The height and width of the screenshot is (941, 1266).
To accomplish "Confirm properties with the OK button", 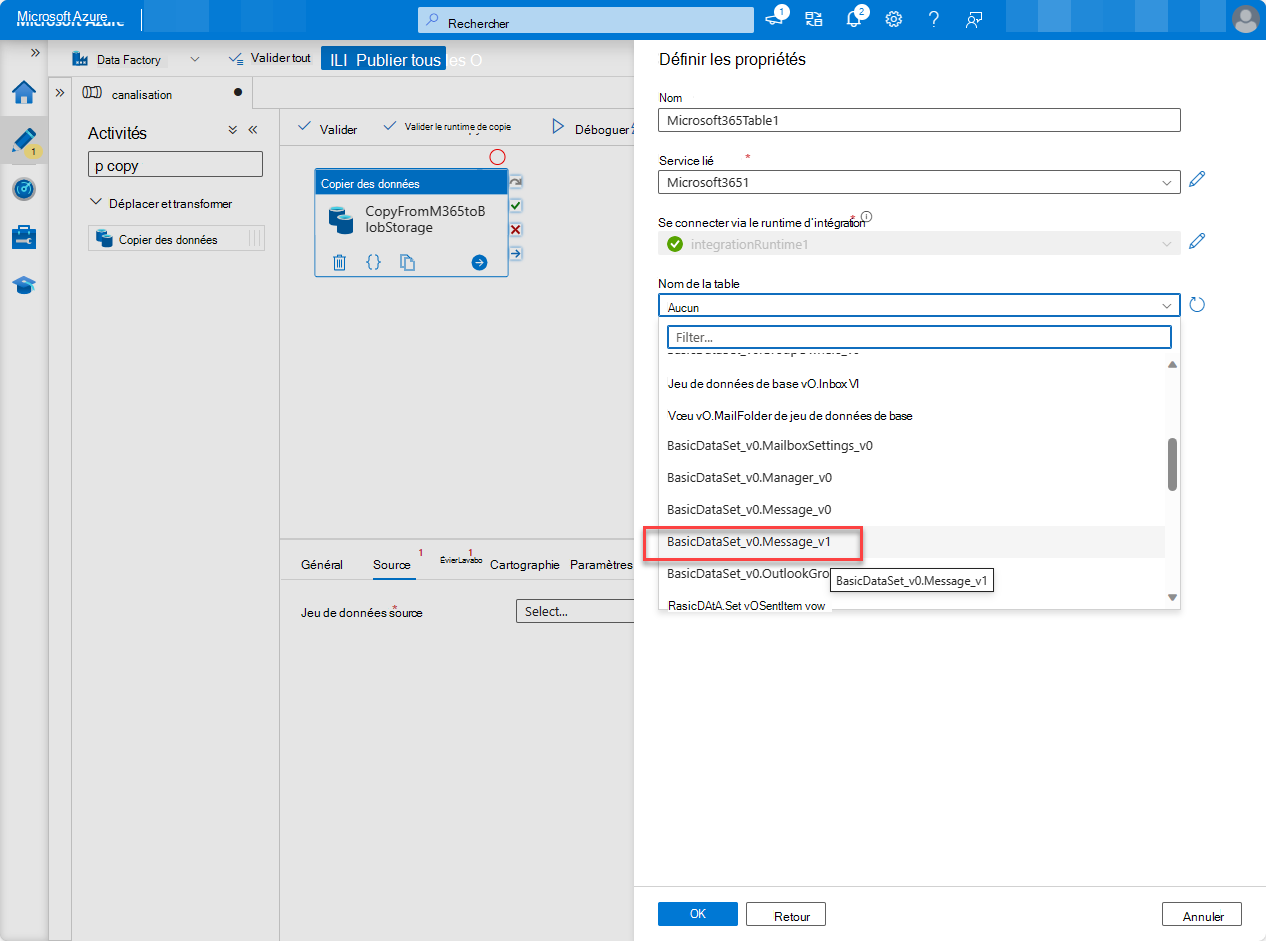I will point(697,913).
